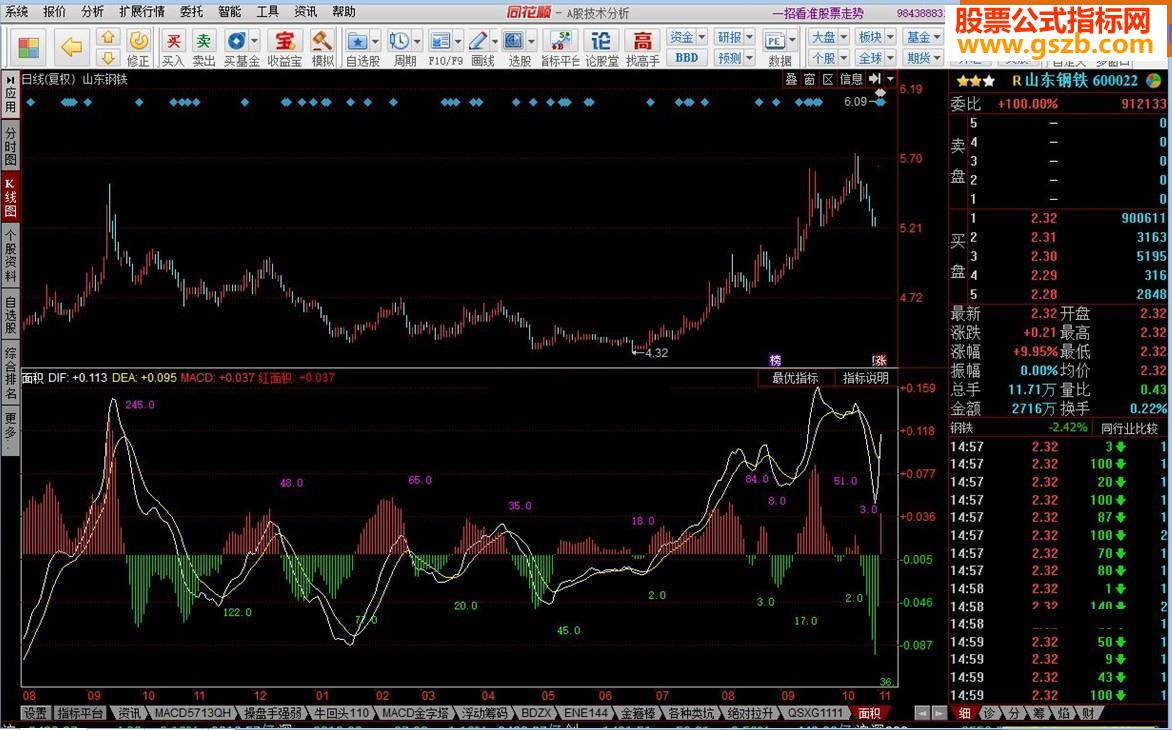Expand the 自选股 dropdown arrow
Screen dimensions: 1172x730
click(375, 41)
